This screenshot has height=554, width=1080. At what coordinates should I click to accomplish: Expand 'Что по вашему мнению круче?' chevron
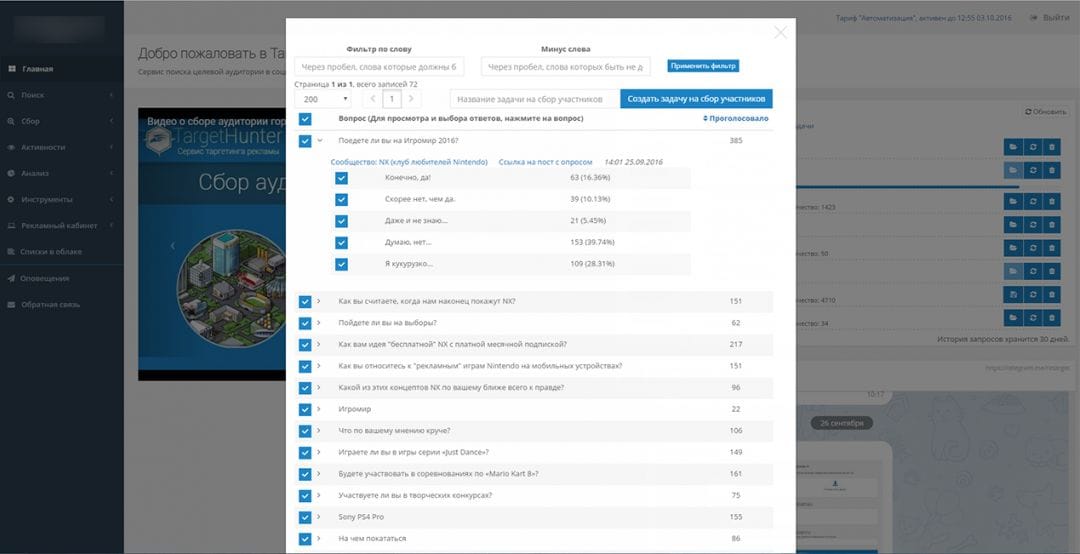(x=319, y=431)
